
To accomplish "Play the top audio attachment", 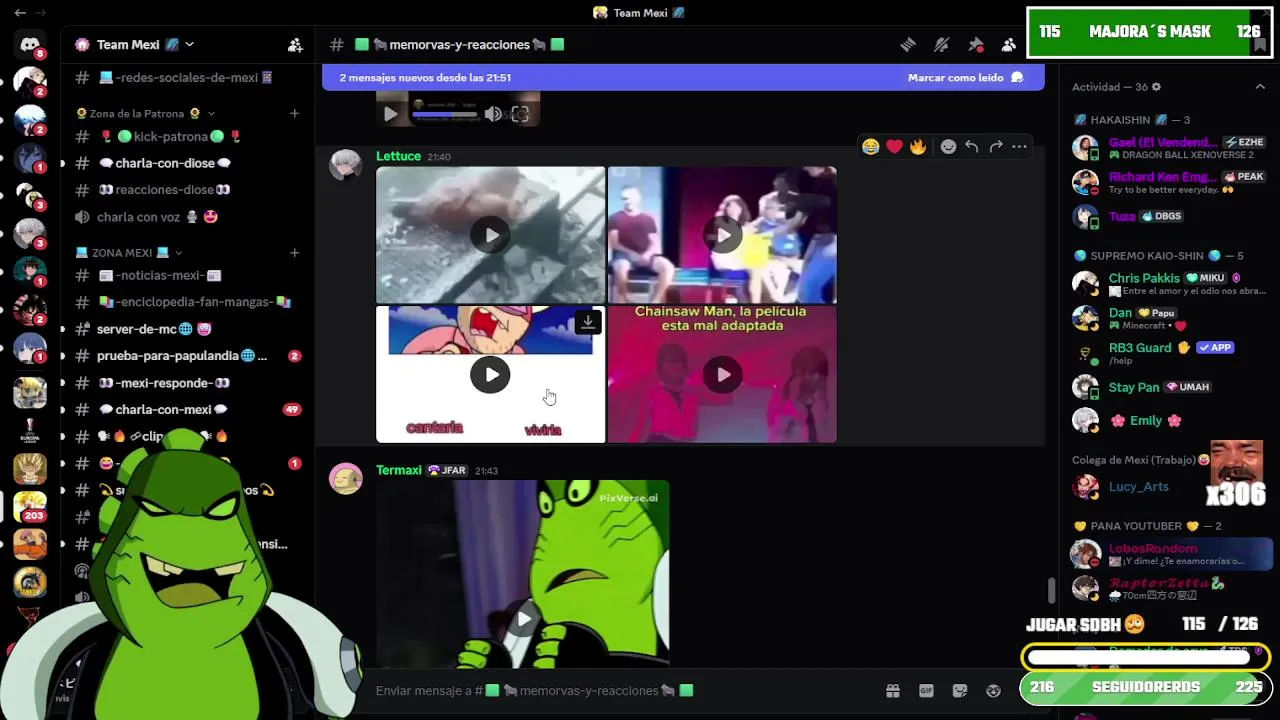I will 391,114.
